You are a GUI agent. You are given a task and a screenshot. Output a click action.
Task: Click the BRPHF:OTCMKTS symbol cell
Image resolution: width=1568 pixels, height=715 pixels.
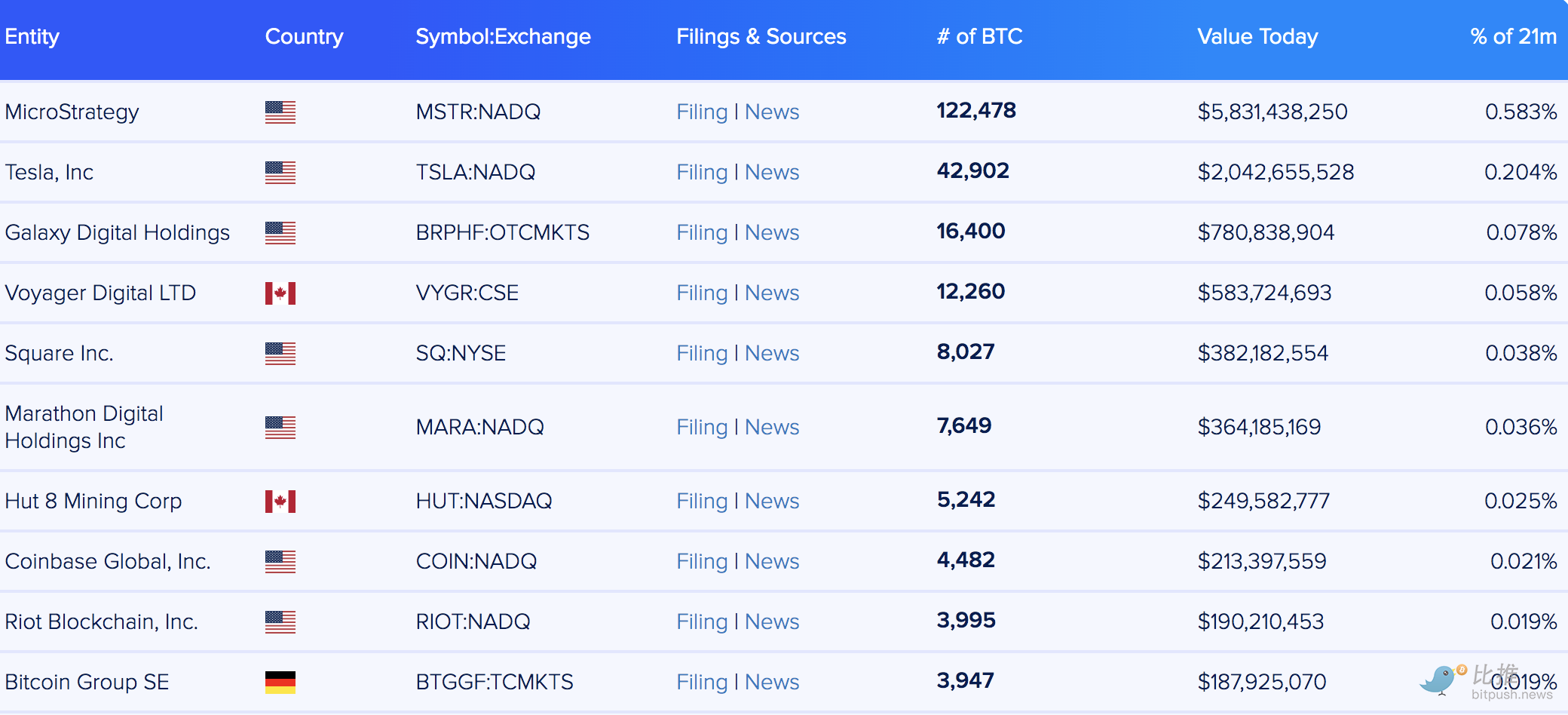tap(503, 232)
